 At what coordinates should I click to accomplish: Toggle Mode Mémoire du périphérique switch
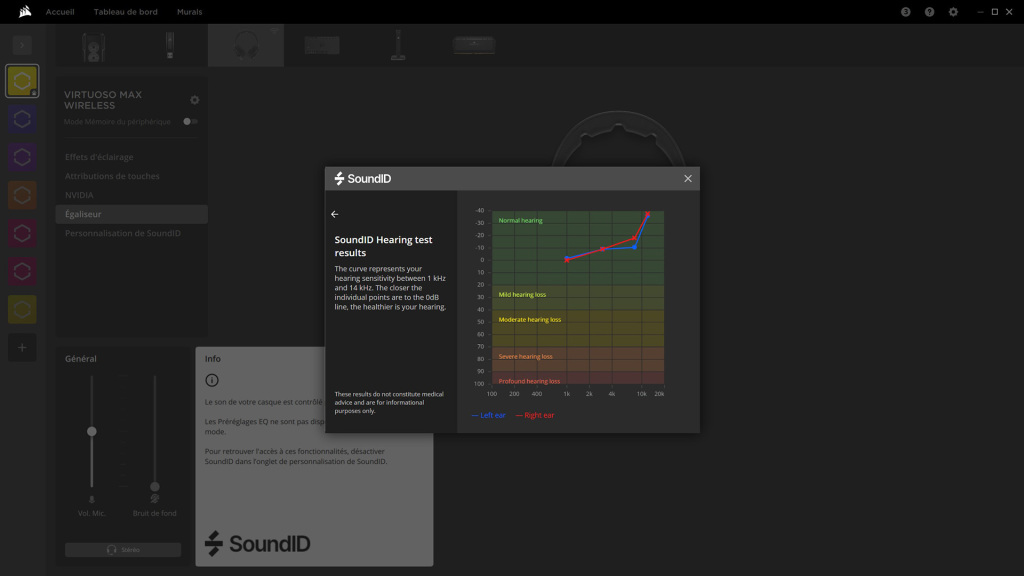tap(190, 121)
